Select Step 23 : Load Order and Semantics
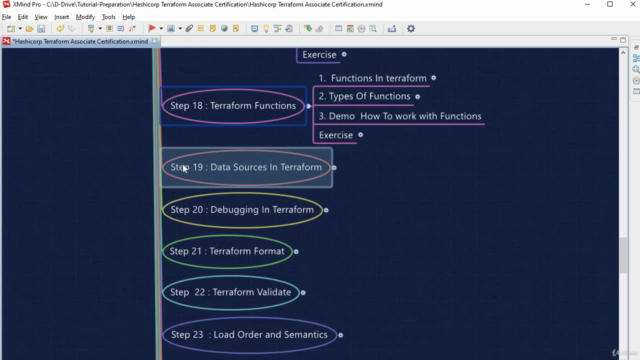Screen dimensions: 640x360 (x=249, y=335)
